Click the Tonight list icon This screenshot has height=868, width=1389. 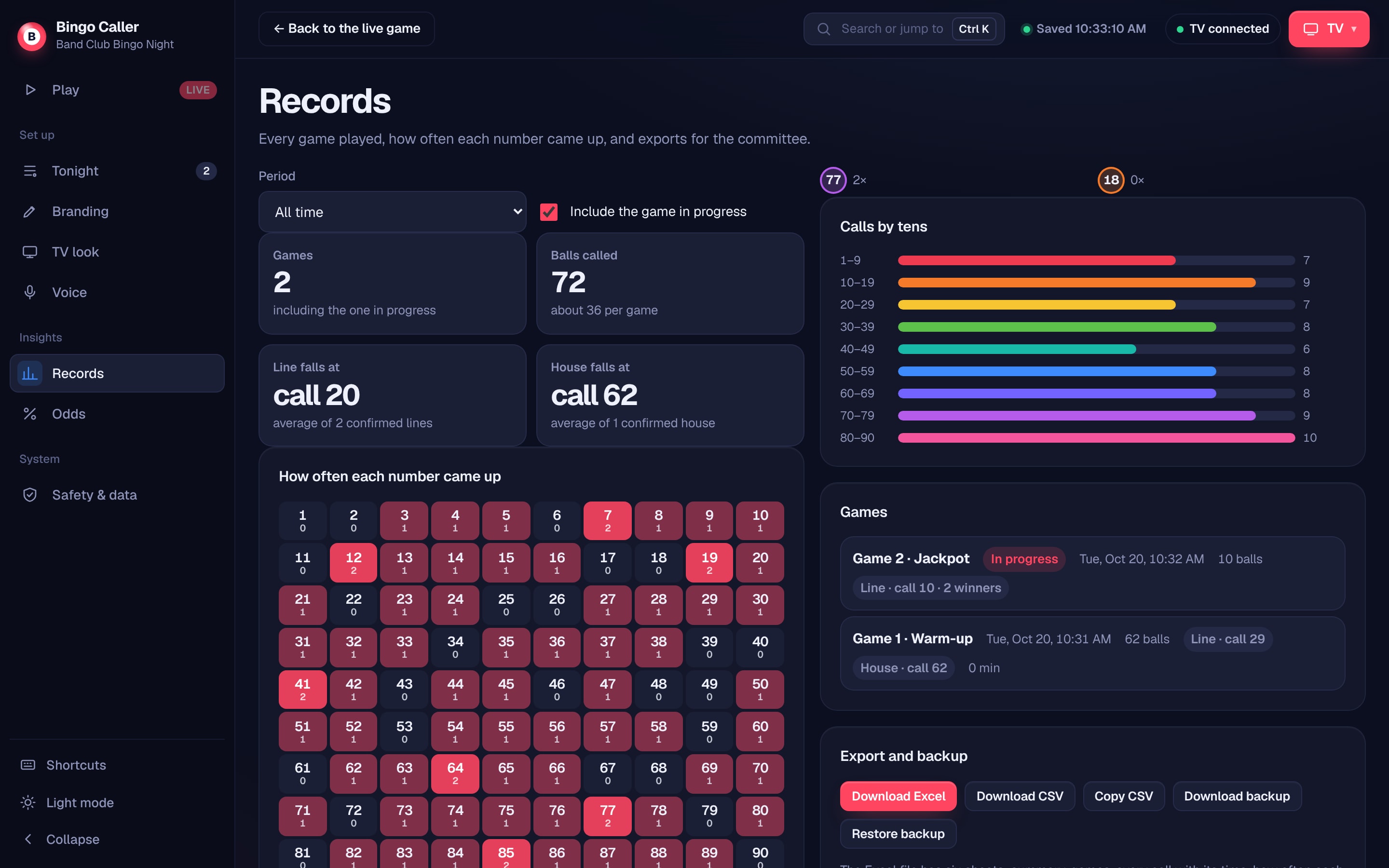point(30,171)
